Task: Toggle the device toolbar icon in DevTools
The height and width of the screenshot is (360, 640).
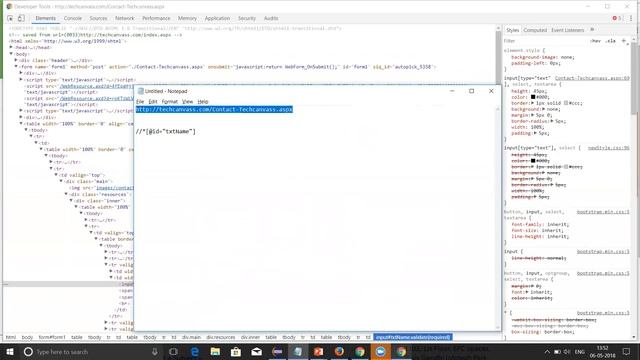Action: 21,18
